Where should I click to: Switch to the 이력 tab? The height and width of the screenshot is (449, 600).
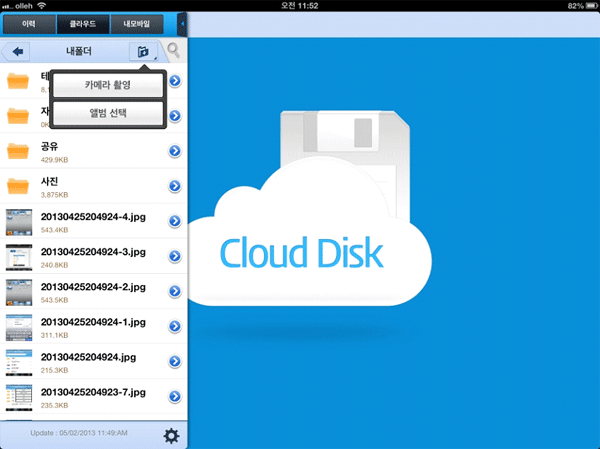(29, 24)
